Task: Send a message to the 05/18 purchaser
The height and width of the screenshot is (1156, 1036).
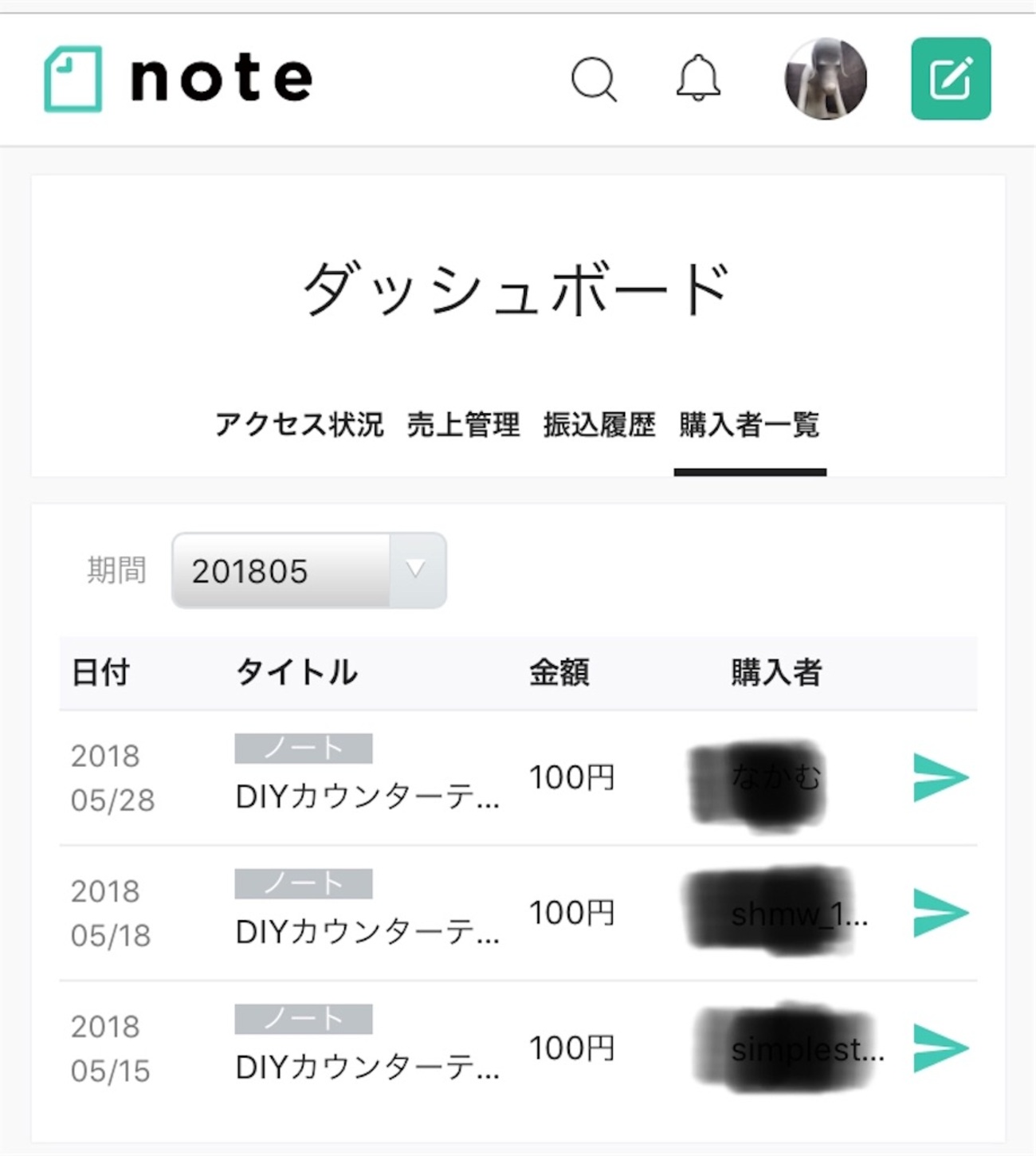Action: click(940, 913)
